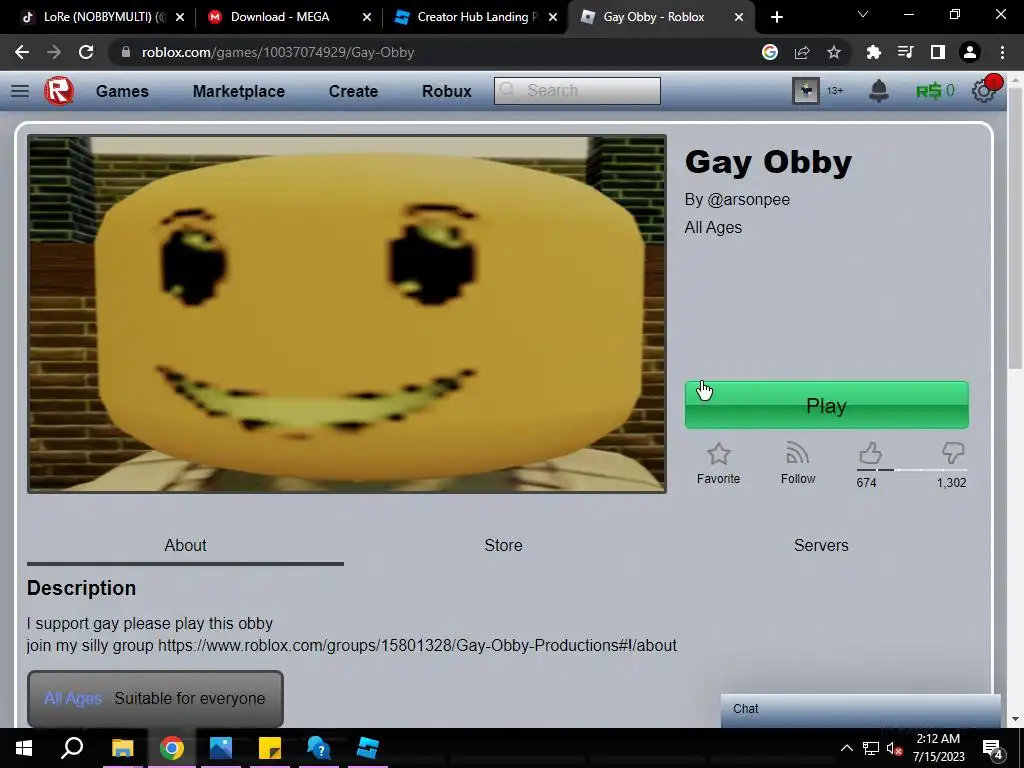The image size is (1024, 768).
Task: Bookmark this page with the star
Action: (834, 52)
